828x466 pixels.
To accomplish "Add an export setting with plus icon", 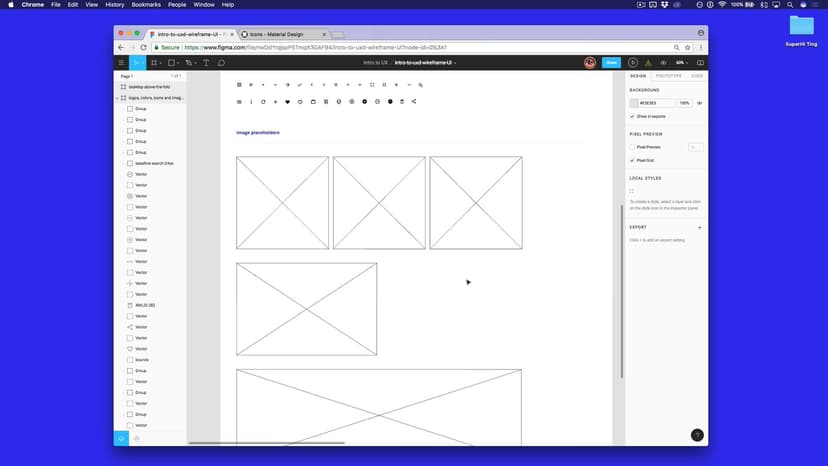I will 699,227.
